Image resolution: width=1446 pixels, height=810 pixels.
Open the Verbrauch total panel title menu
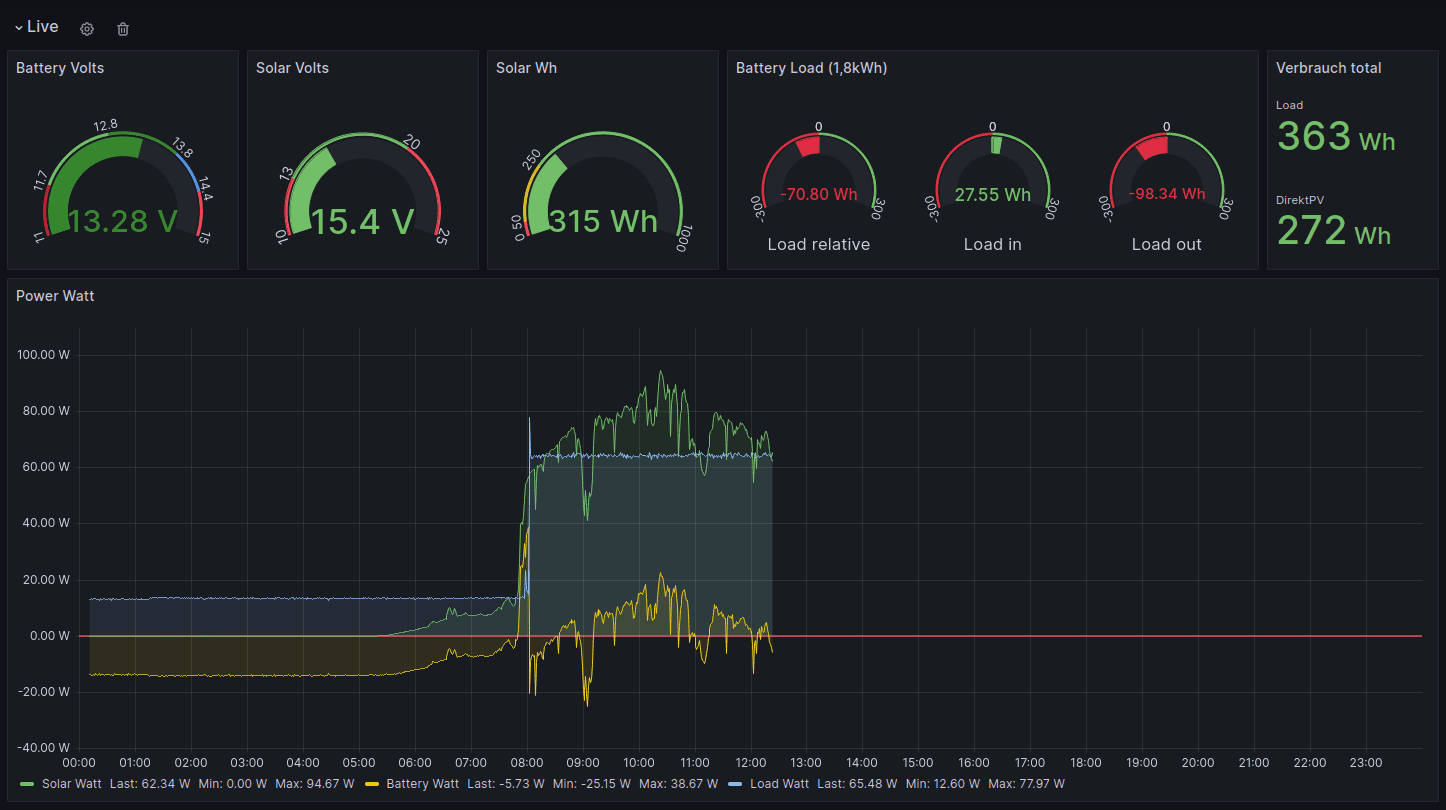click(x=1328, y=68)
